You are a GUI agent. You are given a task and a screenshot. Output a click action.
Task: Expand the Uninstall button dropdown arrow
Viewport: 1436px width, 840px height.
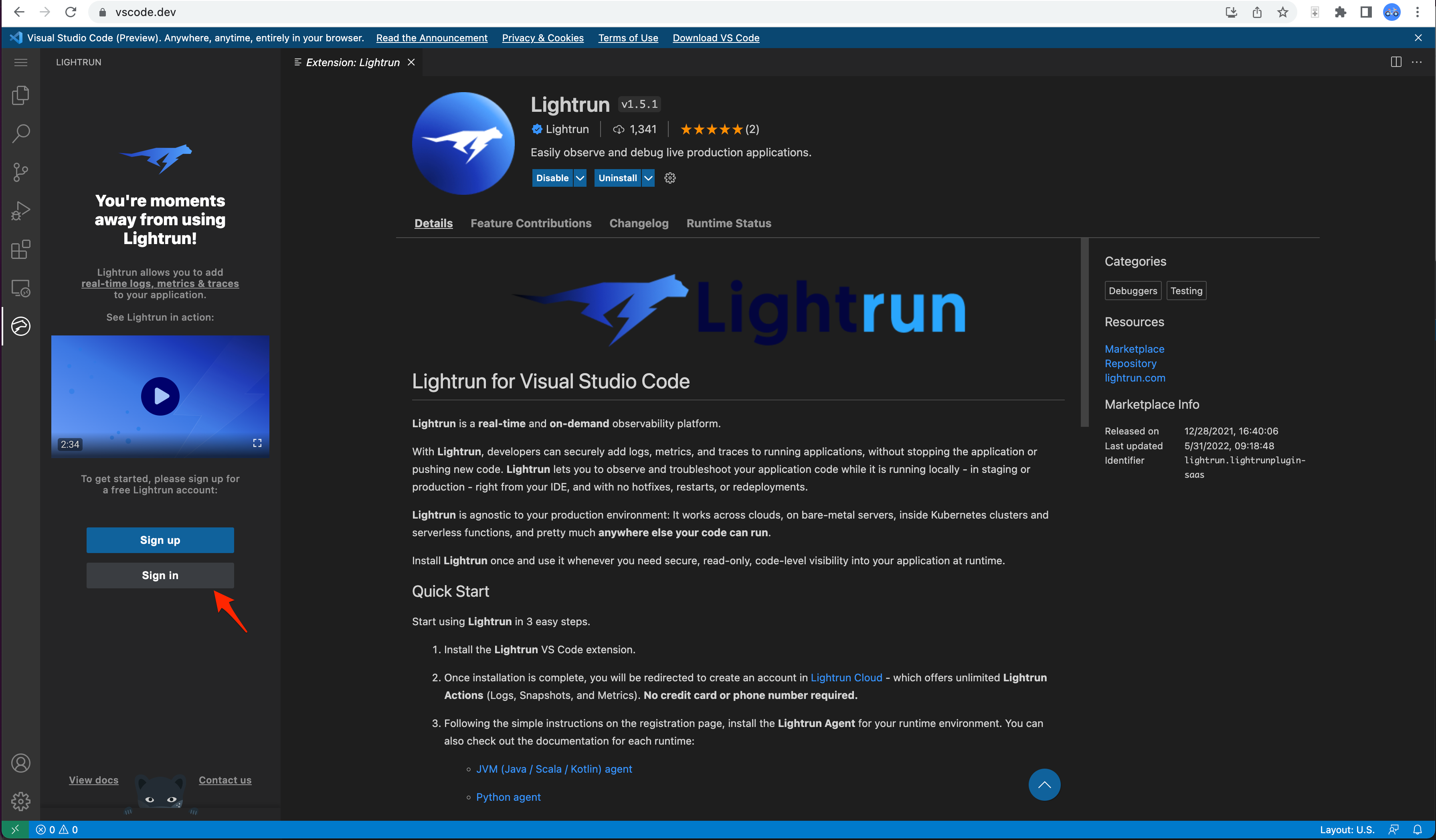pos(648,178)
